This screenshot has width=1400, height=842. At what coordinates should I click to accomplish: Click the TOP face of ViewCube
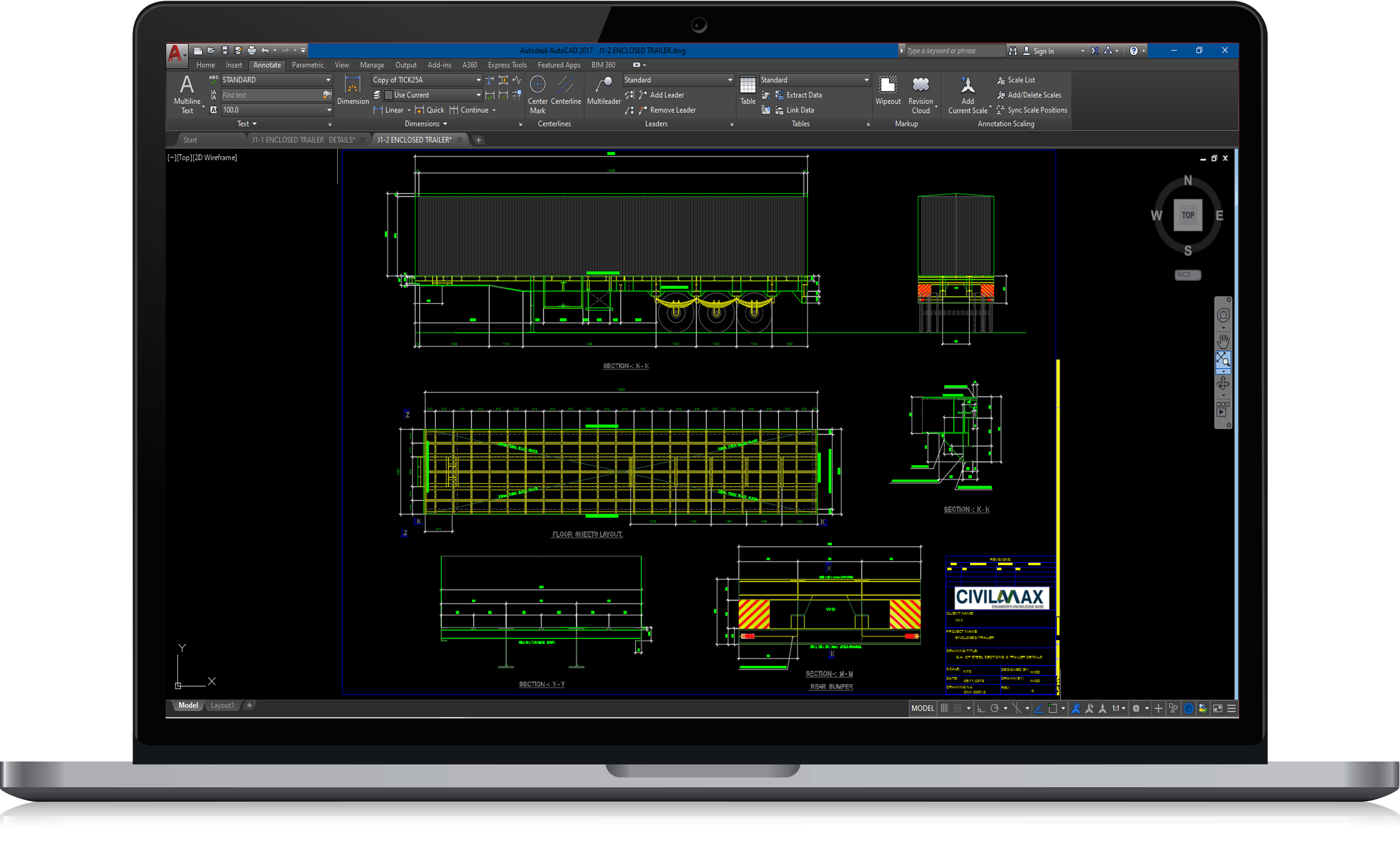[x=1188, y=215]
